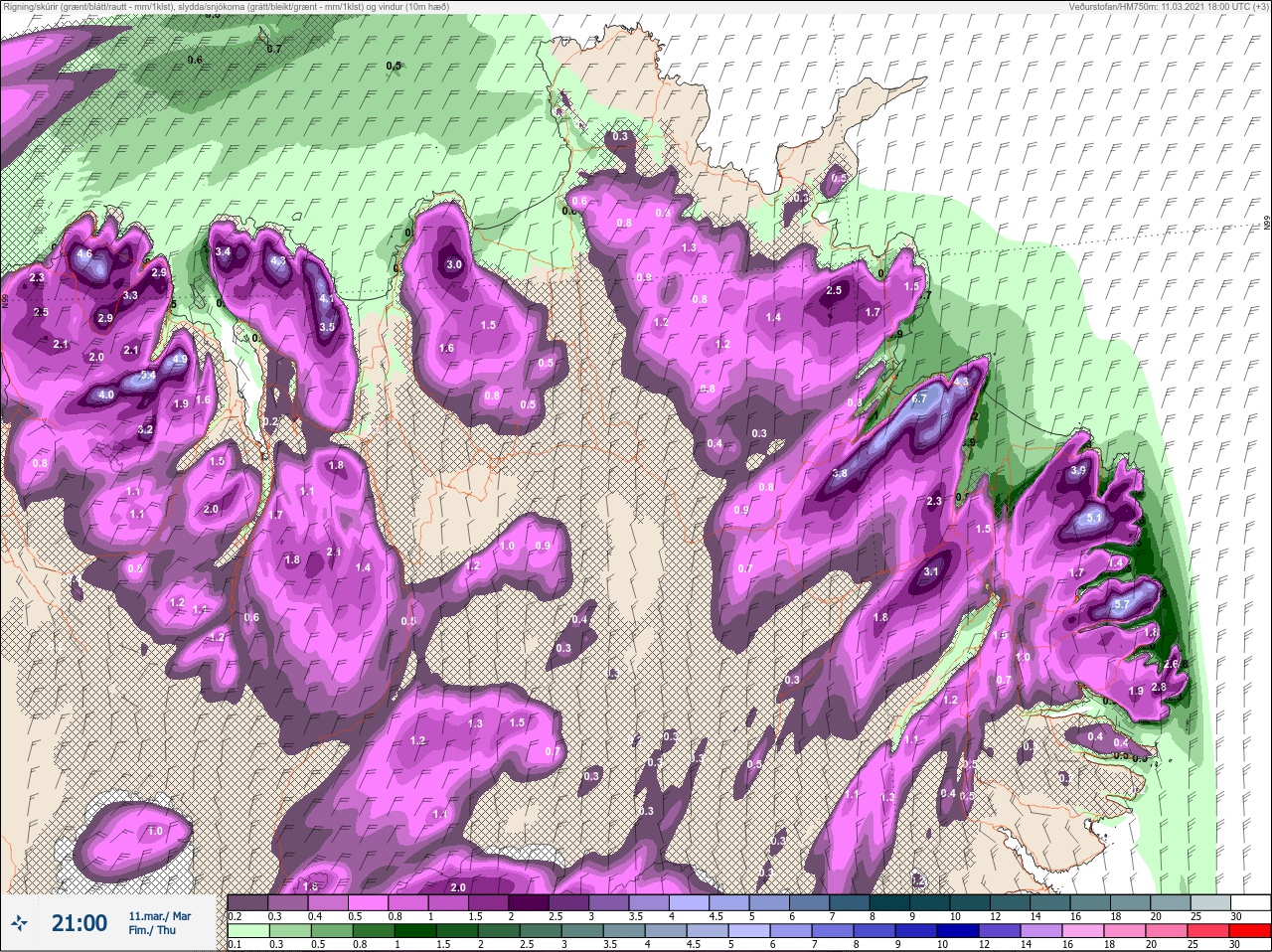Viewport: 1272px width, 952px height.
Task: Click the weekday text 'Fim./ Thu'
Action: pyautogui.click(x=153, y=930)
